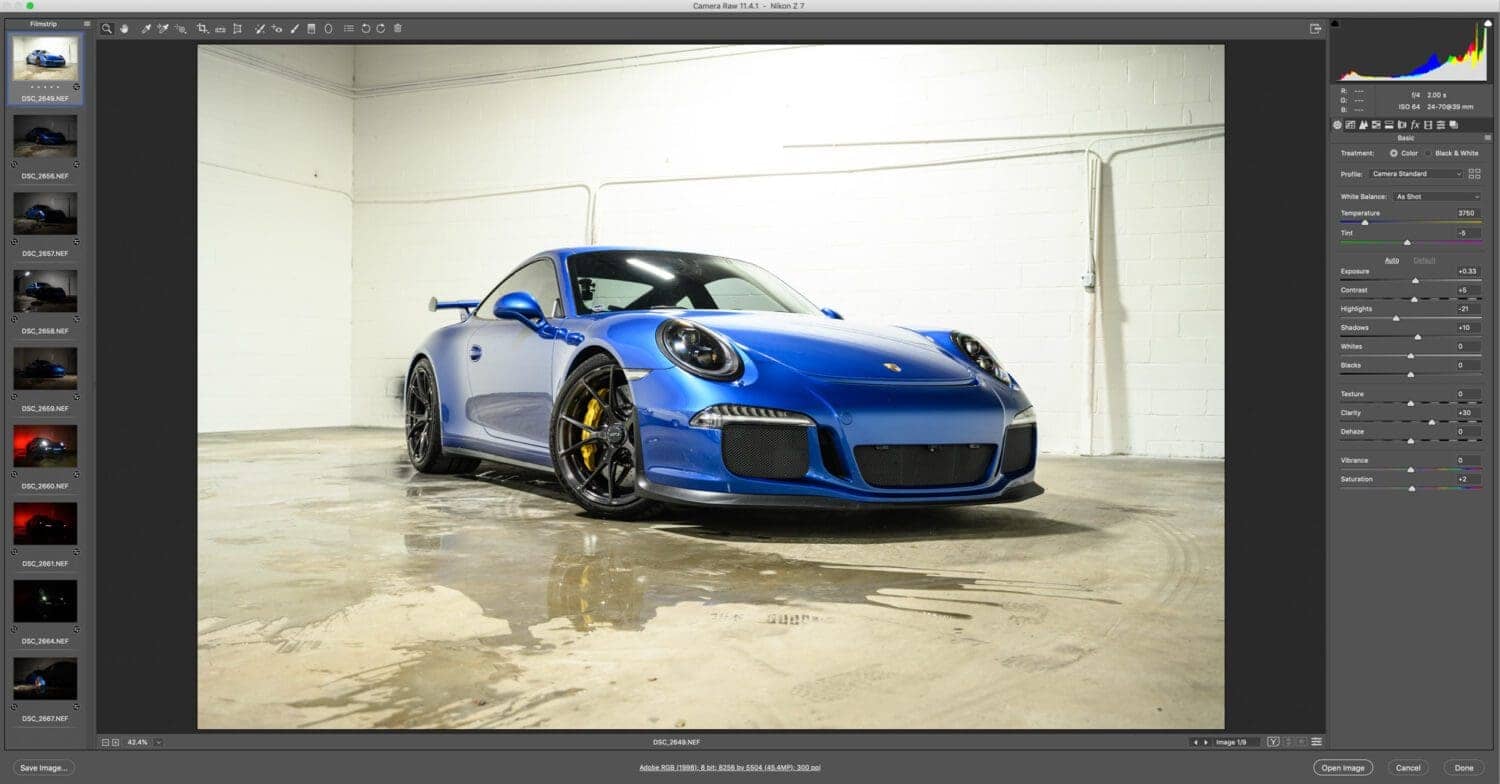Open the profile browser grid icon
The width and height of the screenshot is (1500, 784).
coord(1474,174)
